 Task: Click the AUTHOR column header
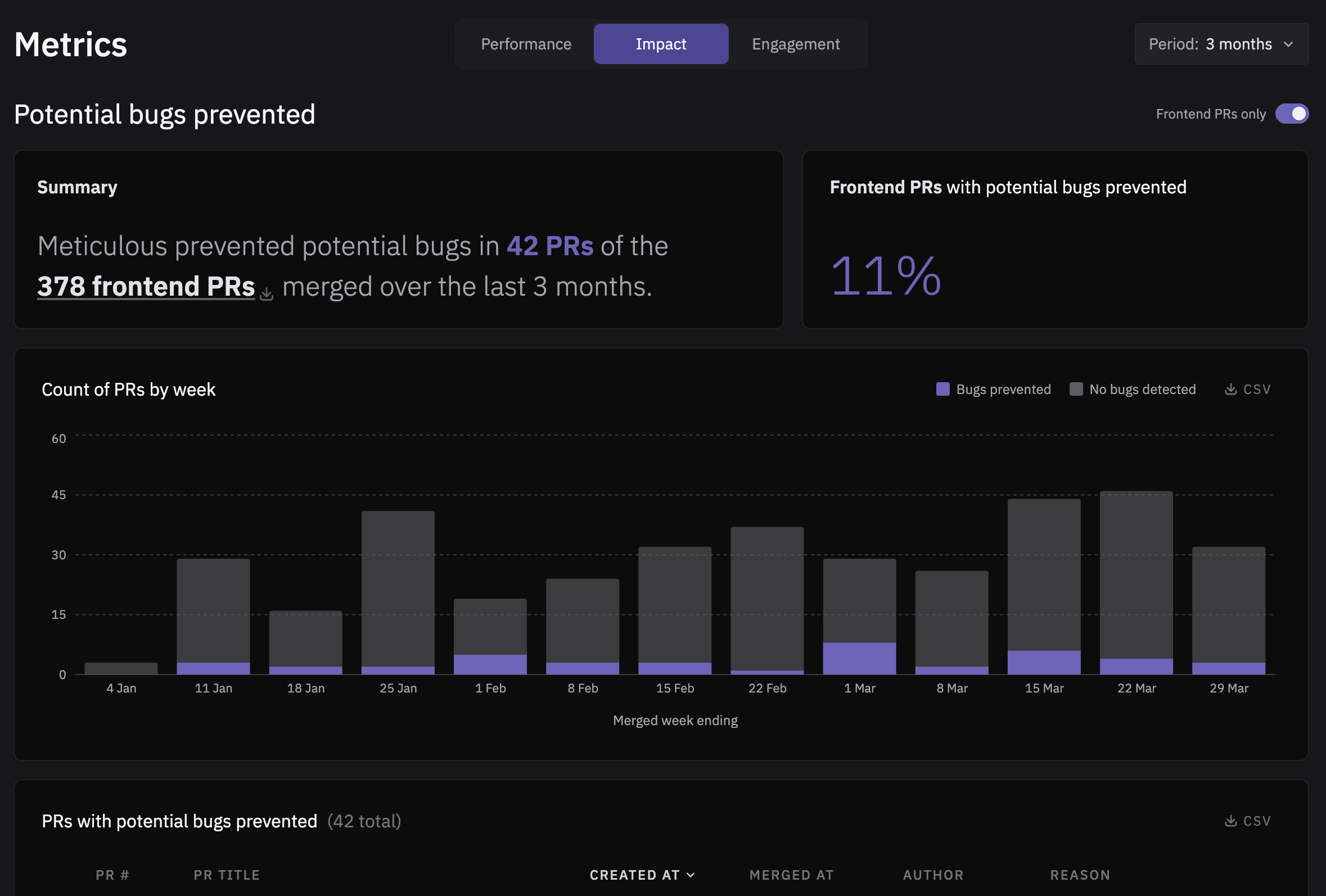[933, 875]
